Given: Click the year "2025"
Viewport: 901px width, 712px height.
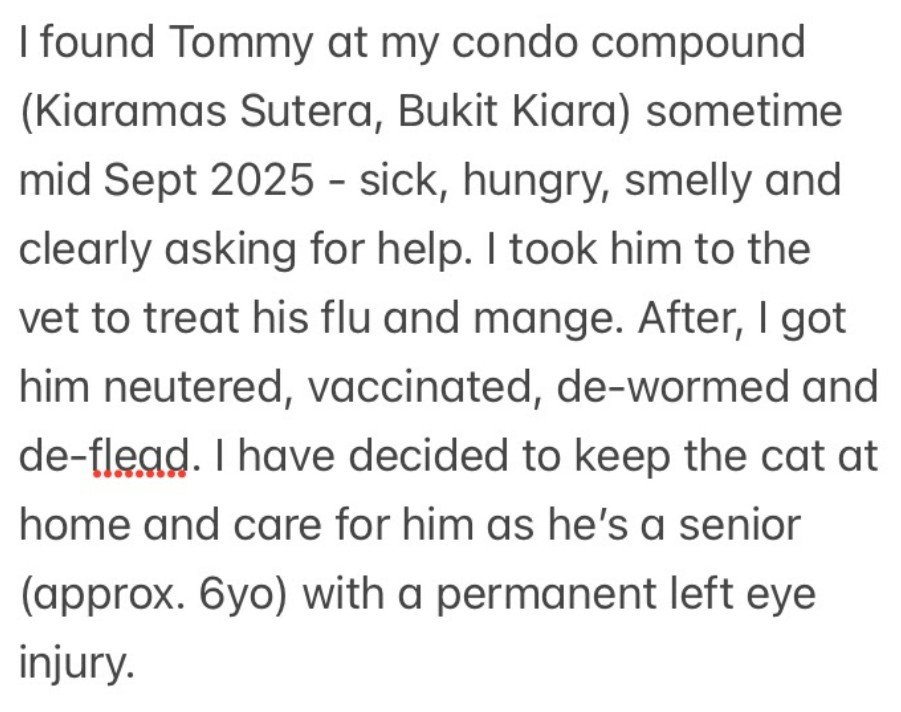Looking at the screenshot, I should click(250, 181).
